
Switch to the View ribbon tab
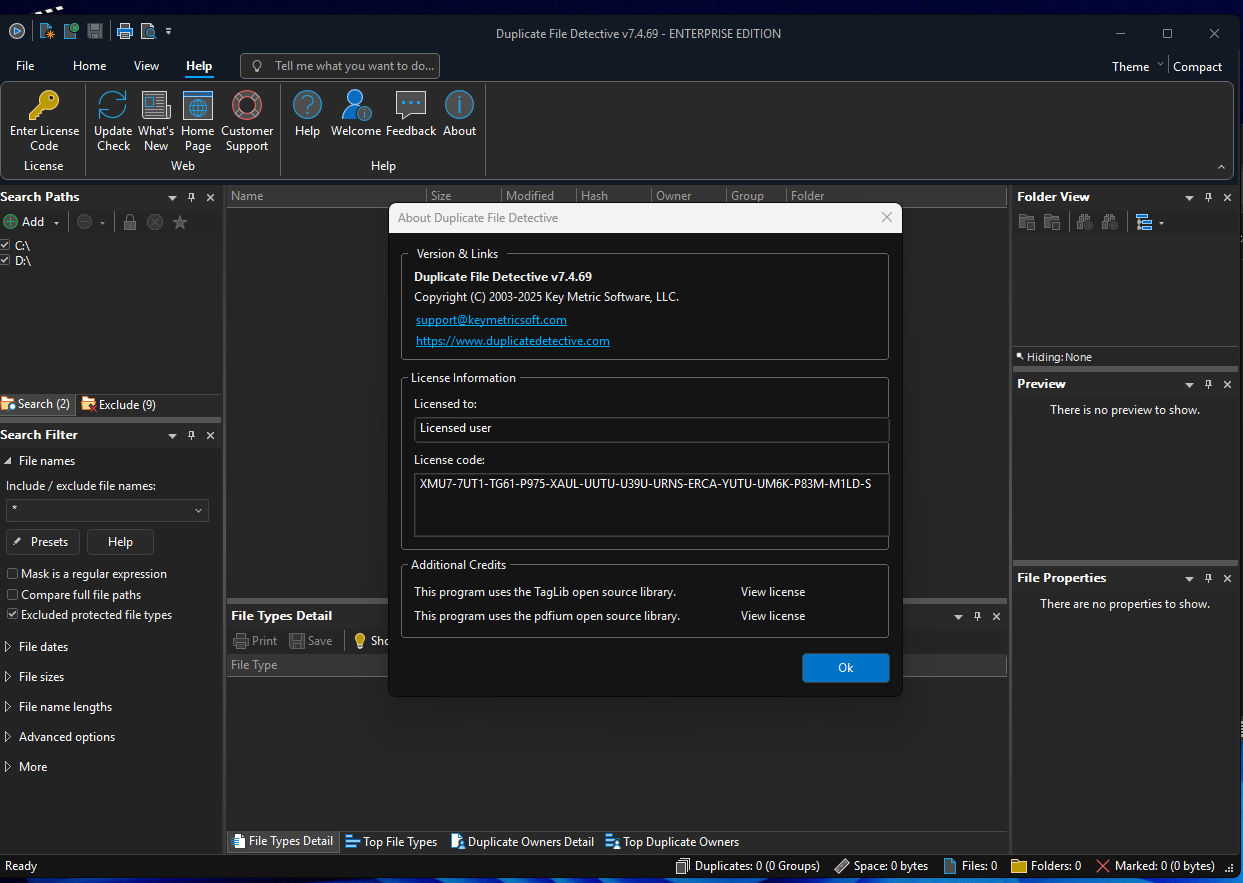tap(146, 66)
